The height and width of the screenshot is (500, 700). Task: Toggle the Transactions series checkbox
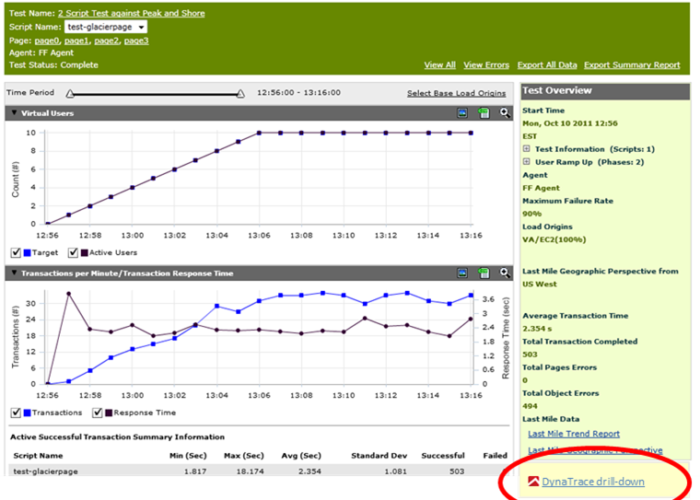click(x=16, y=412)
